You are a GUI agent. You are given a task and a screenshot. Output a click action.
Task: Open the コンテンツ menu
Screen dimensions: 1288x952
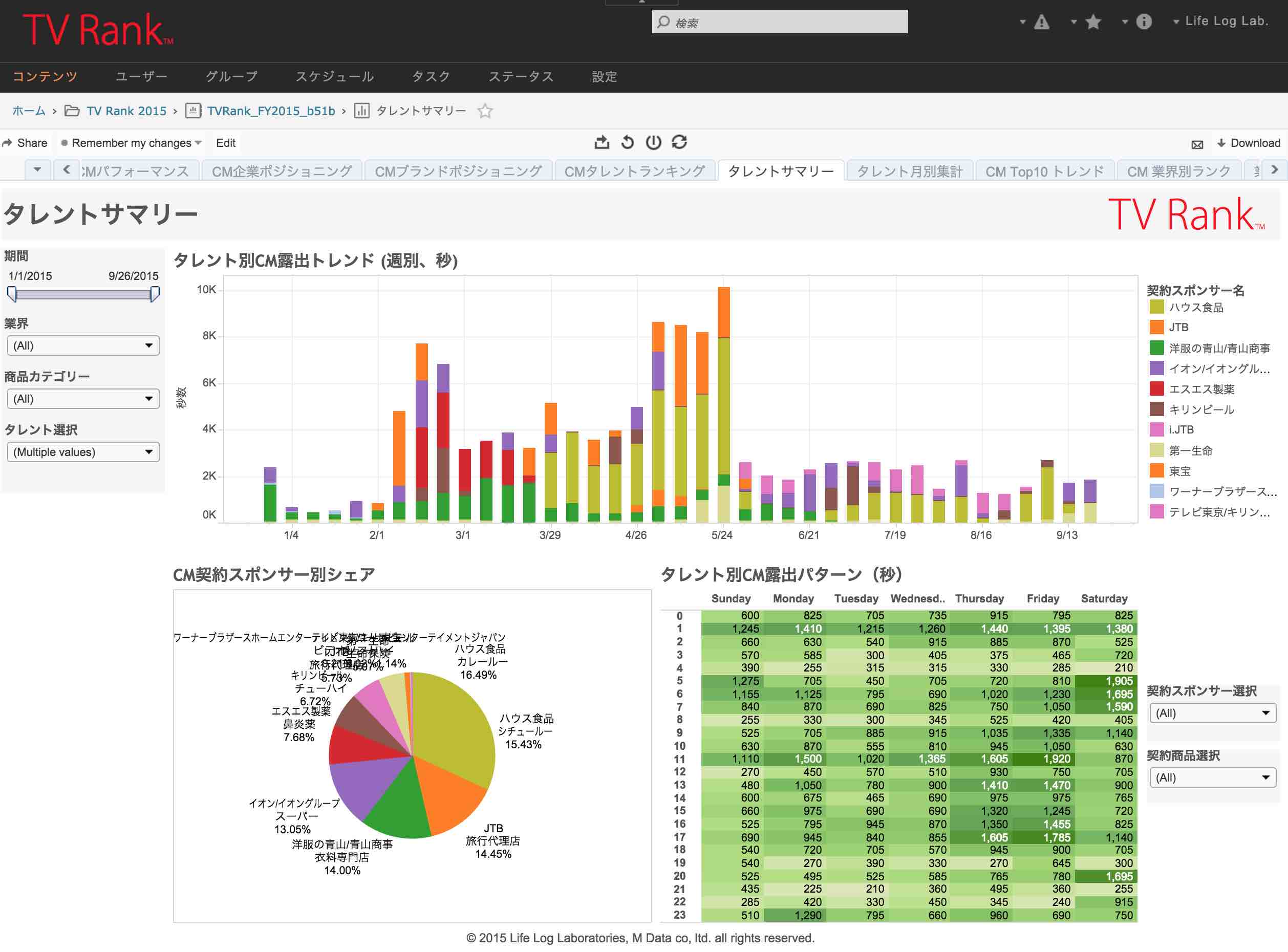click(45, 77)
